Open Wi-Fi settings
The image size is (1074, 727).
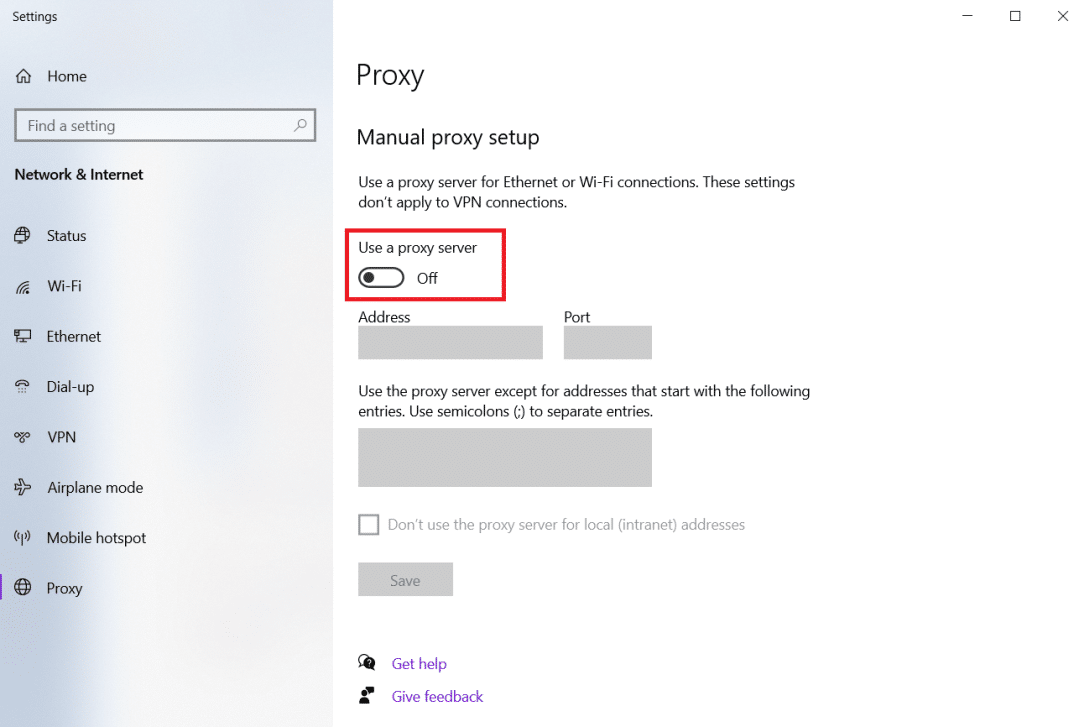tap(64, 286)
